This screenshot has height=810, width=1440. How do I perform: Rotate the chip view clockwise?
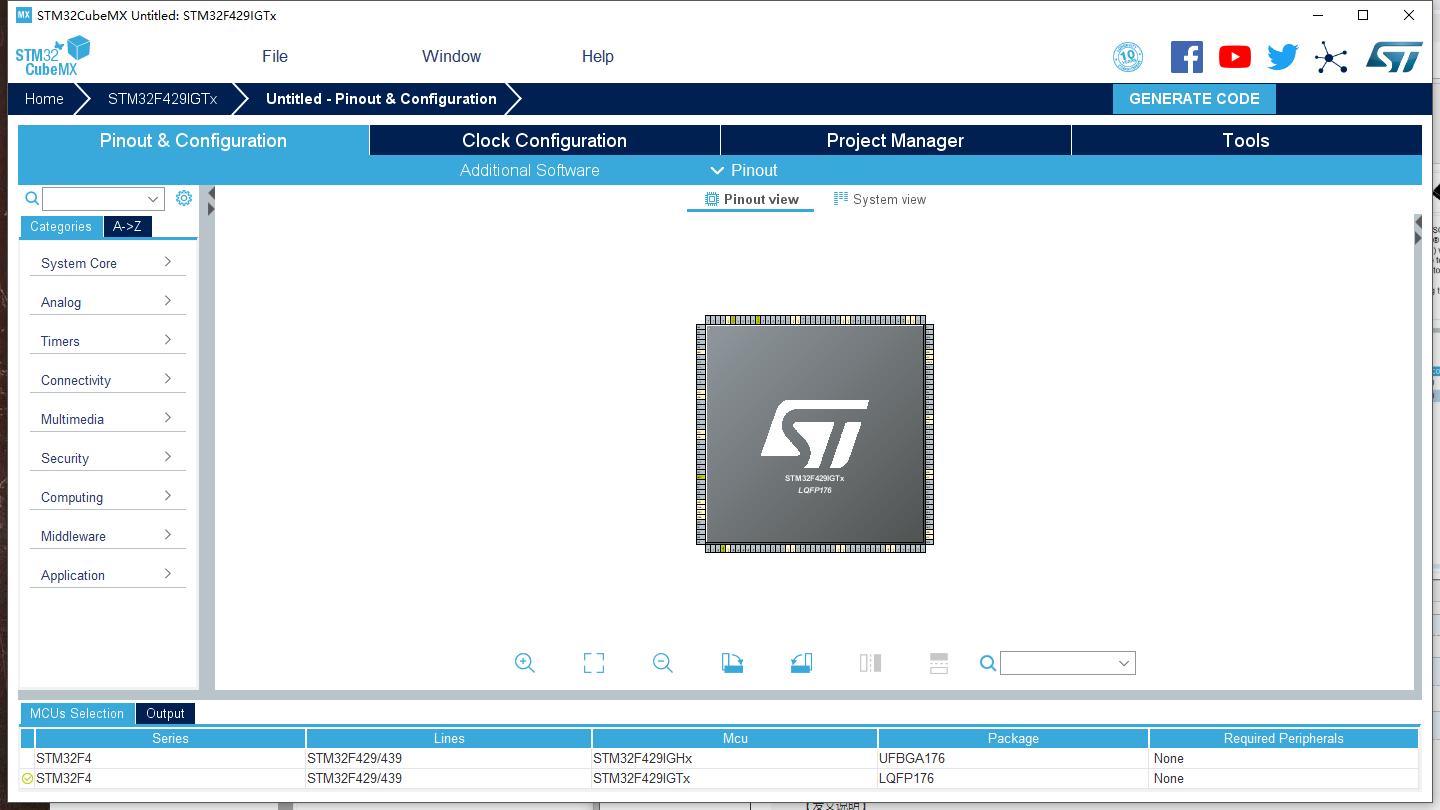pyautogui.click(x=732, y=663)
